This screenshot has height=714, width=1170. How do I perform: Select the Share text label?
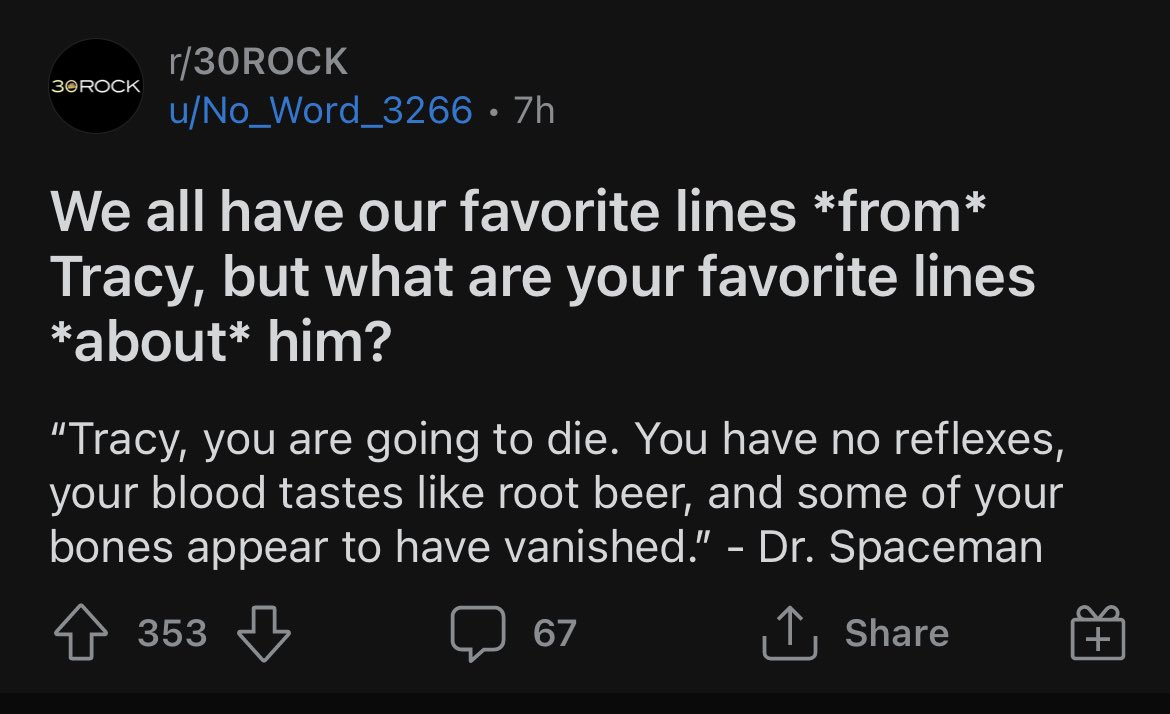(x=897, y=633)
